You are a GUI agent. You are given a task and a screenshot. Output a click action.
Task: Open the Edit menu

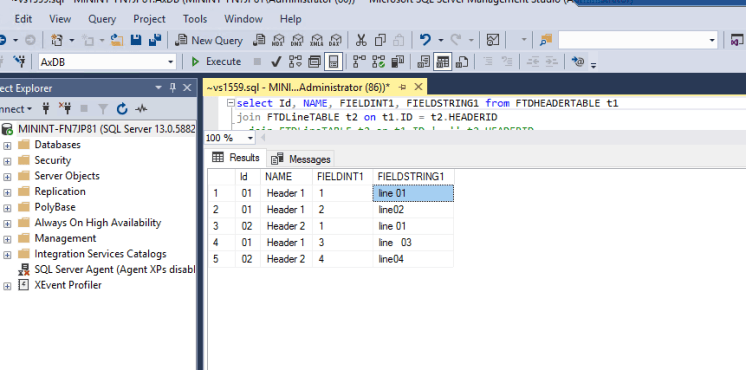(x=23, y=19)
